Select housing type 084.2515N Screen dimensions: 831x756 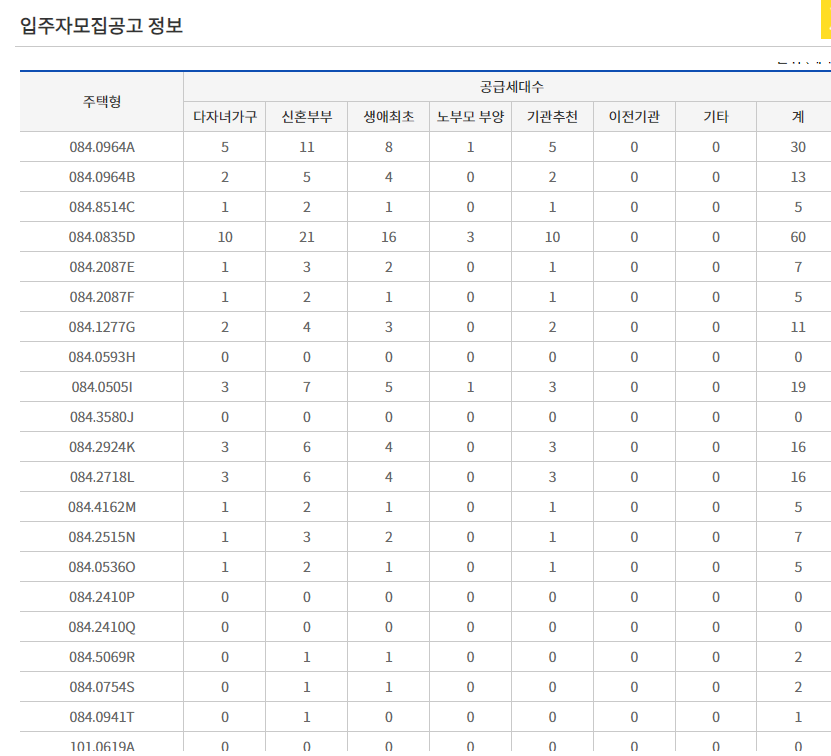(102, 537)
